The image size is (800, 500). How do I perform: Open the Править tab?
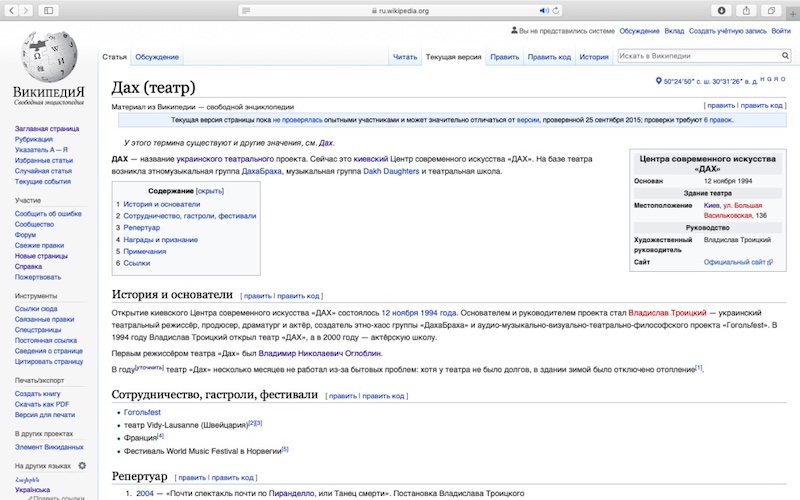505,57
